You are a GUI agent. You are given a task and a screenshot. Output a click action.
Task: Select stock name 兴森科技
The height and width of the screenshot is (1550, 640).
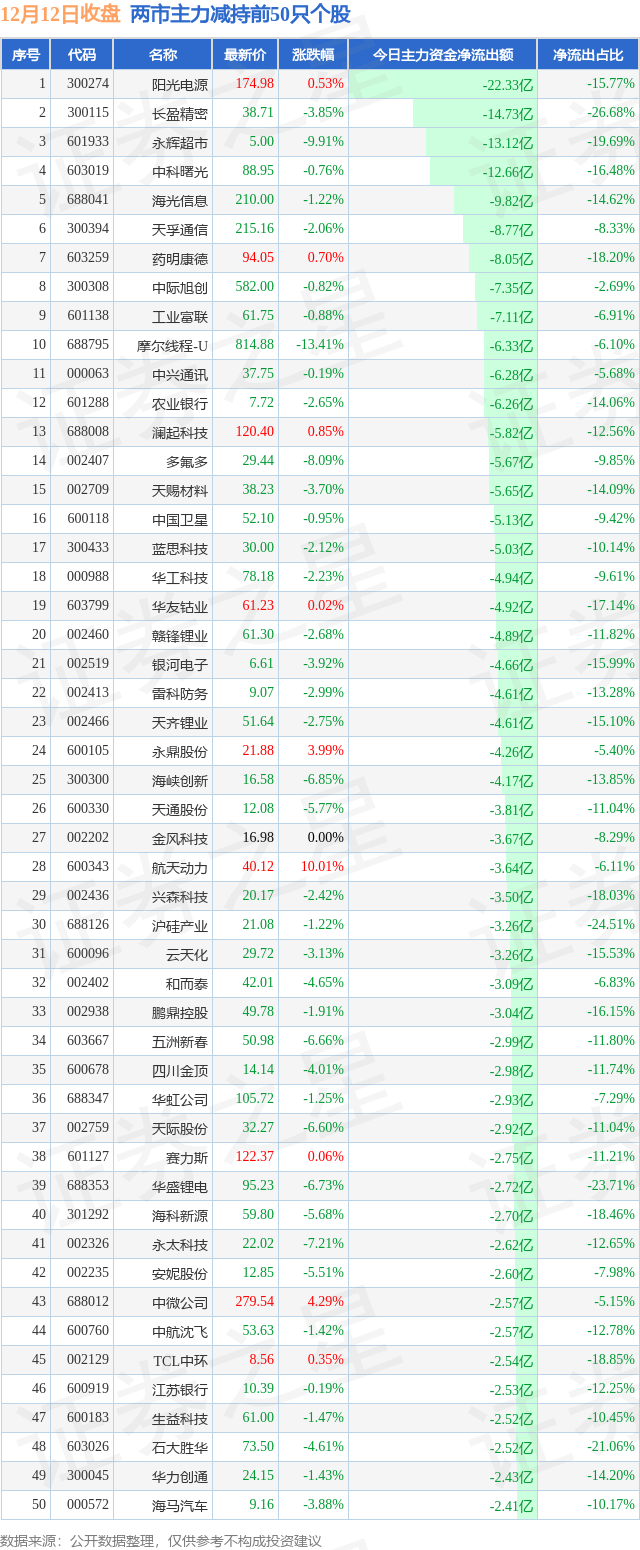[180, 896]
